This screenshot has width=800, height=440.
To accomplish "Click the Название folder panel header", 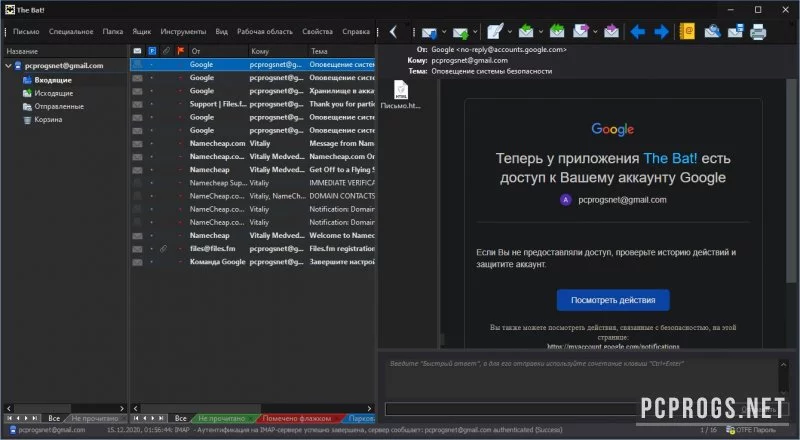I will click(x=64, y=51).
